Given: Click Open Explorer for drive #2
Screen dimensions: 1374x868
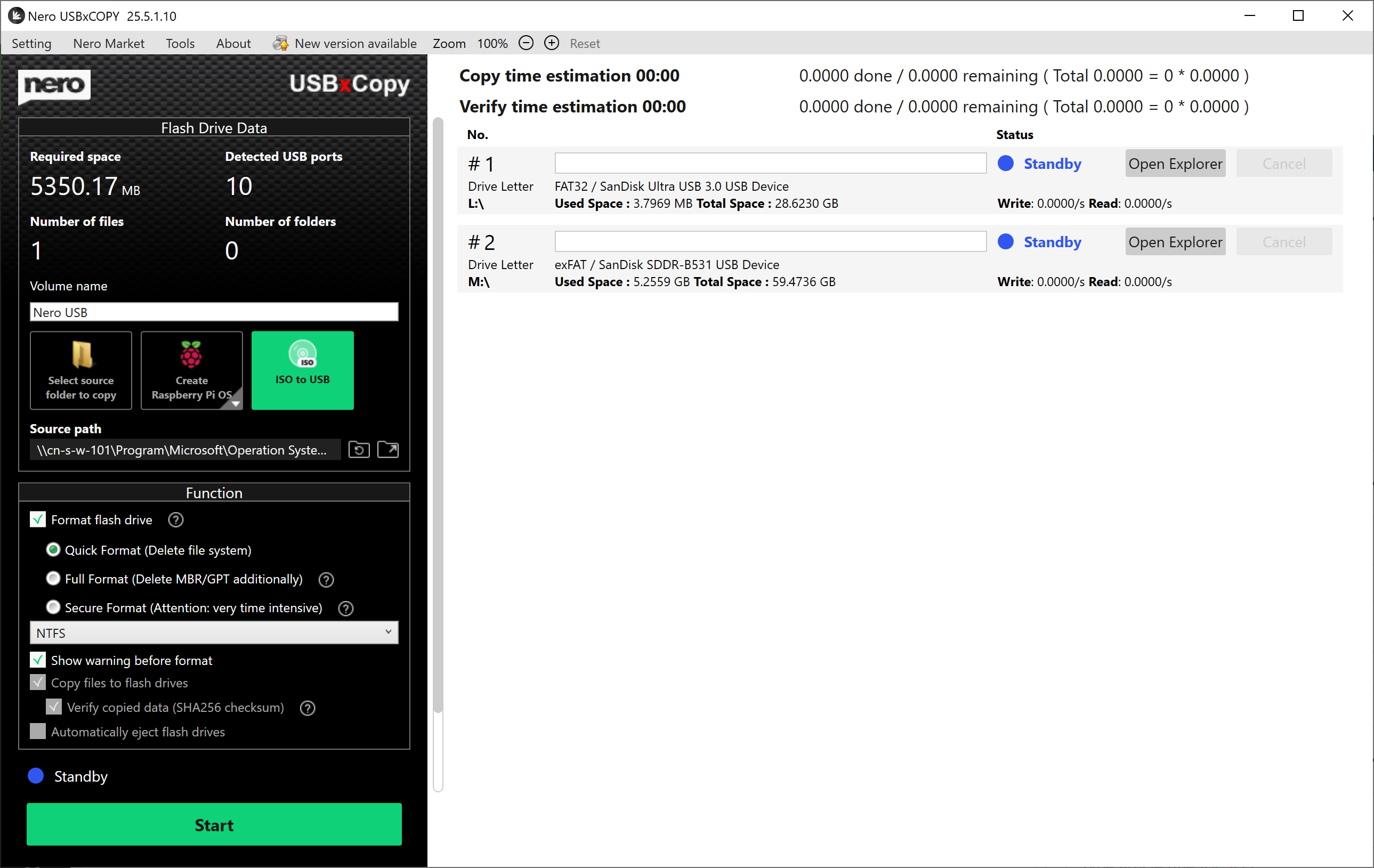Looking at the screenshot, I should 1174,242.
